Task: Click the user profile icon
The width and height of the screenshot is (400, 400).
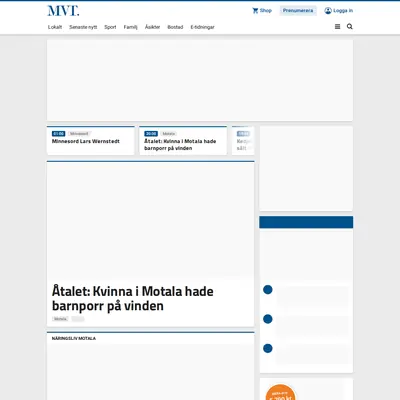Action: click(x=328, y=11)
